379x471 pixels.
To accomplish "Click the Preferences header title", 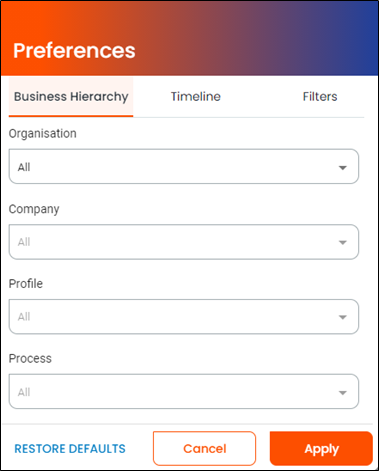I will pos(74,51).
